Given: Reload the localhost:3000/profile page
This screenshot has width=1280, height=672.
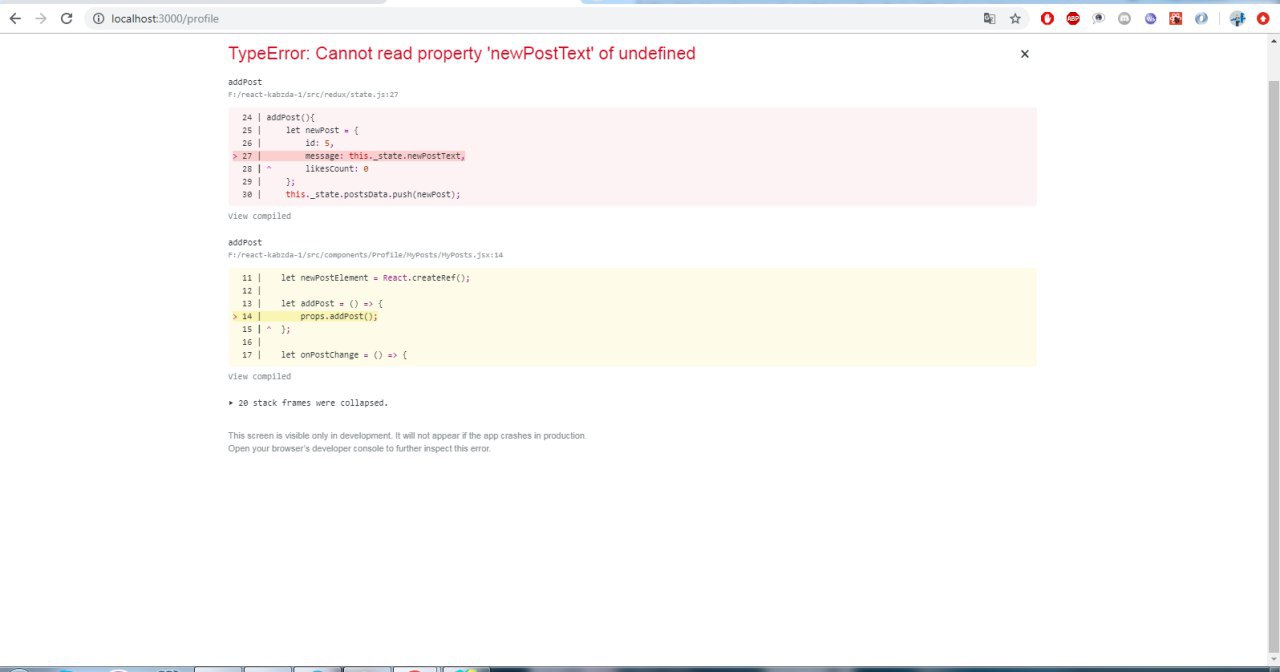Looking at the screenshot, I should pyautogui.click(x=67, y=18).
